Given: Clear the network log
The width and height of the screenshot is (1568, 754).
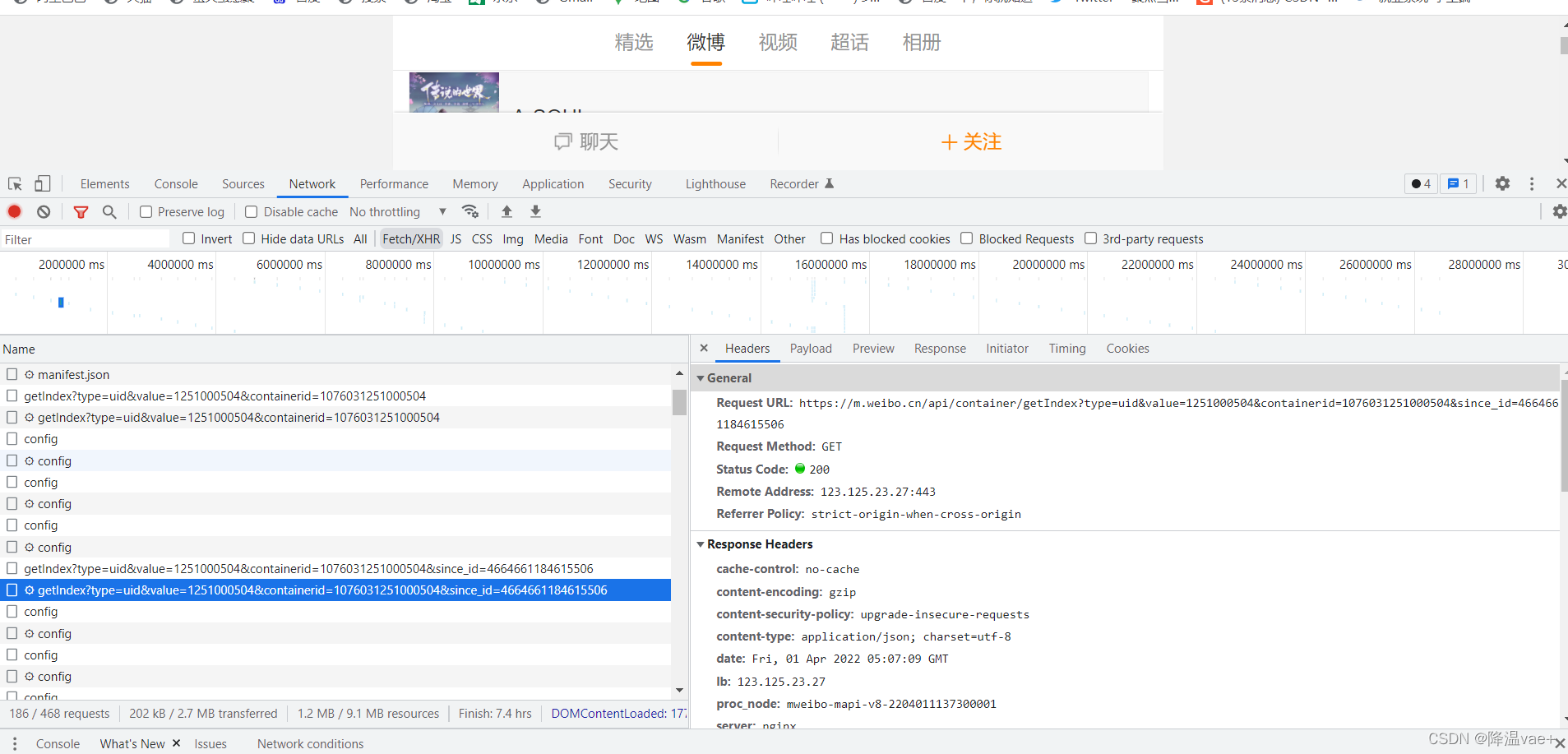Looking at the screenshot, I should [44, 212].
